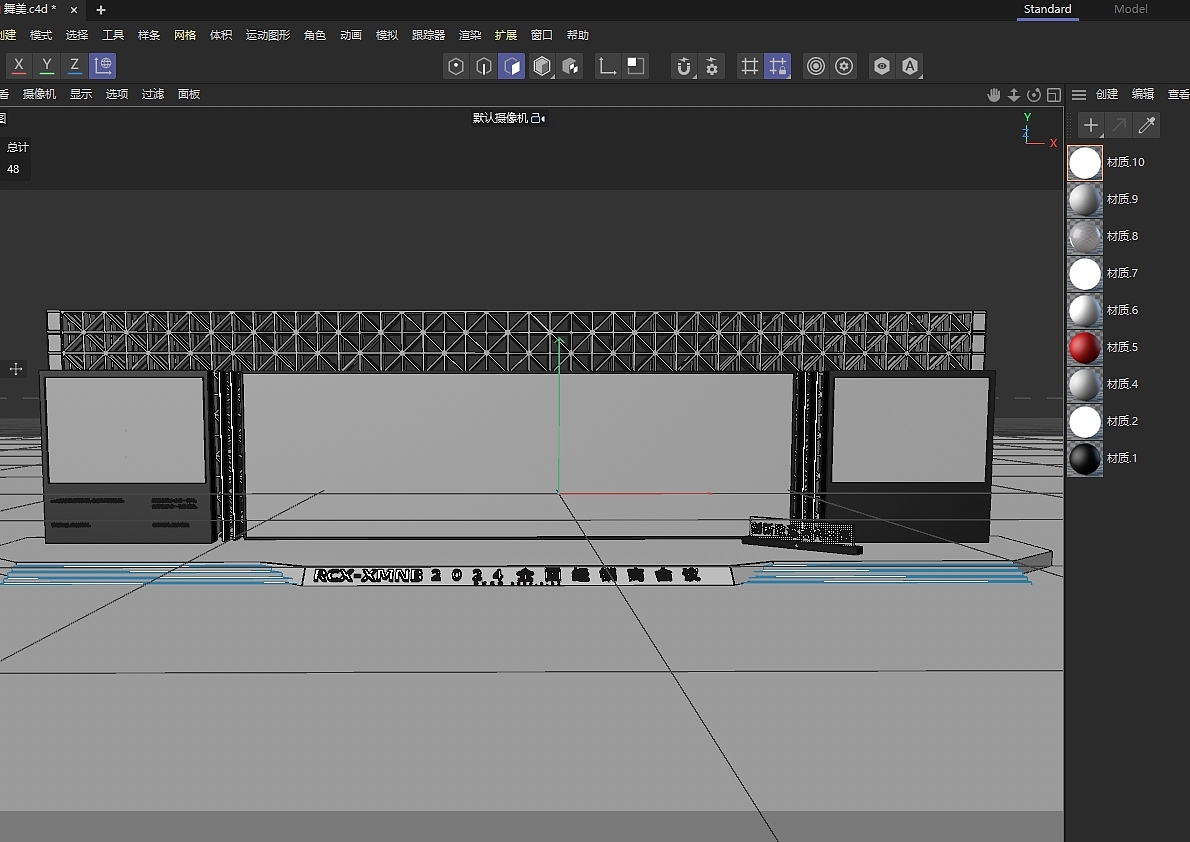The image size is (1190, 842).
Task: Click the hand pan icon above the viewport
Action: (x=993, y=94)
